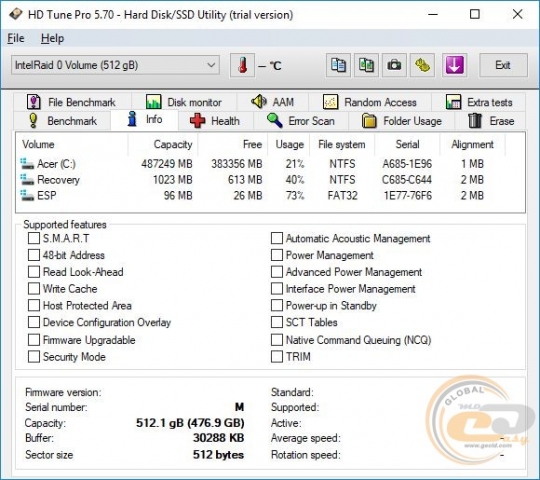Toggle the Power Management checkbox

tap(277, 255)
